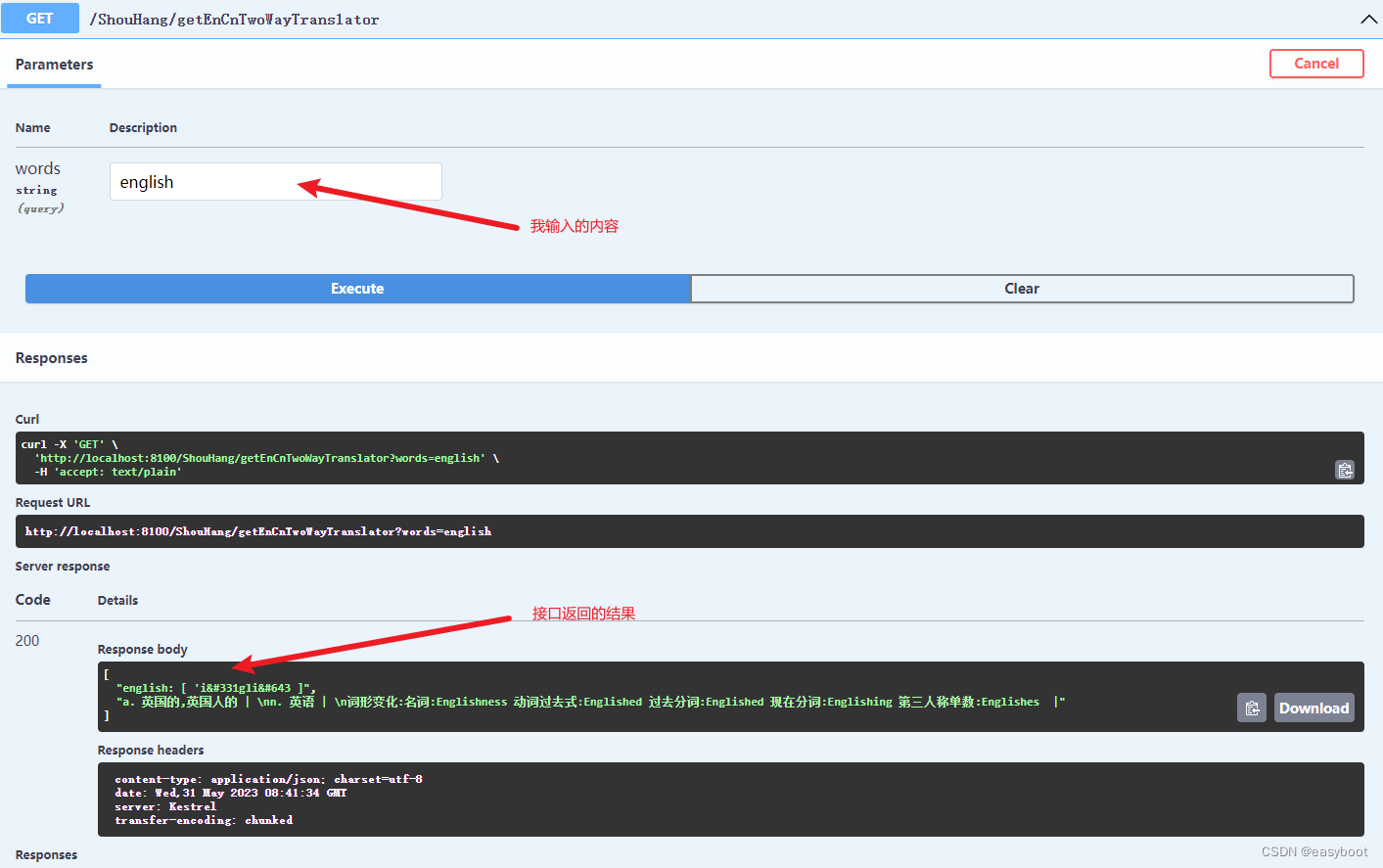Click the words parameter name
This screenshot has width=1383, height=868.
[x=38, y=169]
